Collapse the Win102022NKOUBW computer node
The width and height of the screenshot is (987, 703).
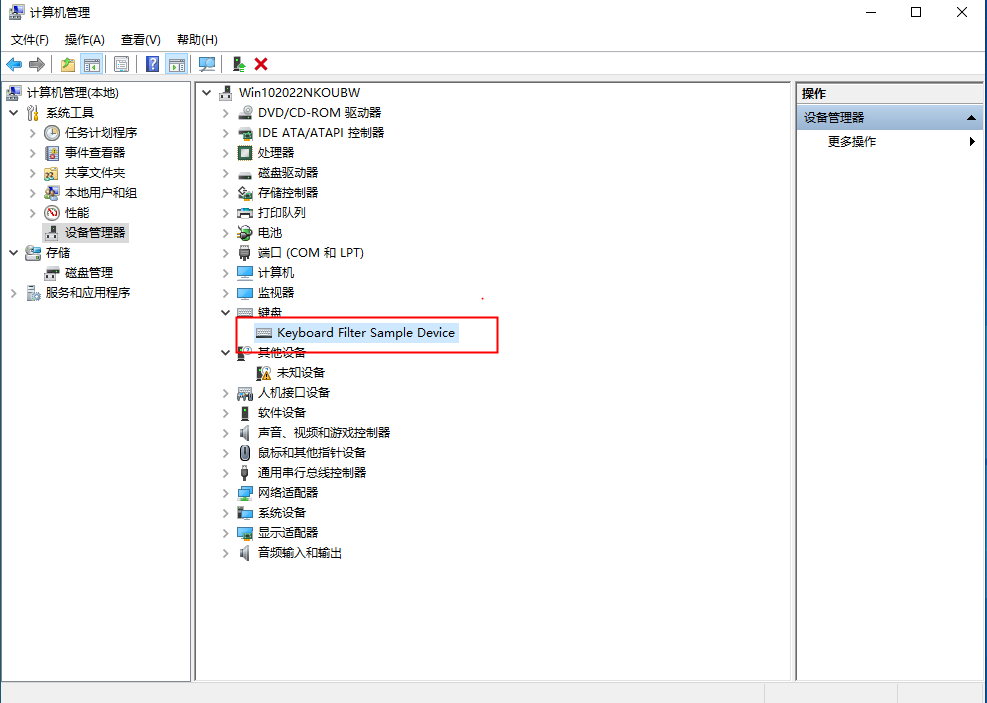206,93
